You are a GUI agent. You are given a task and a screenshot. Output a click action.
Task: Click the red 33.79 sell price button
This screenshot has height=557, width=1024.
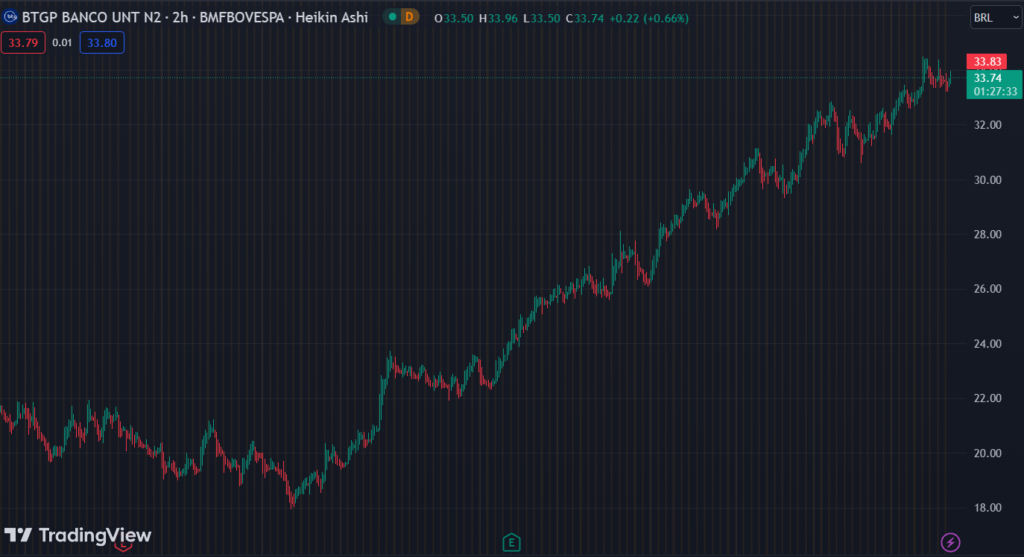click(23, 43)
